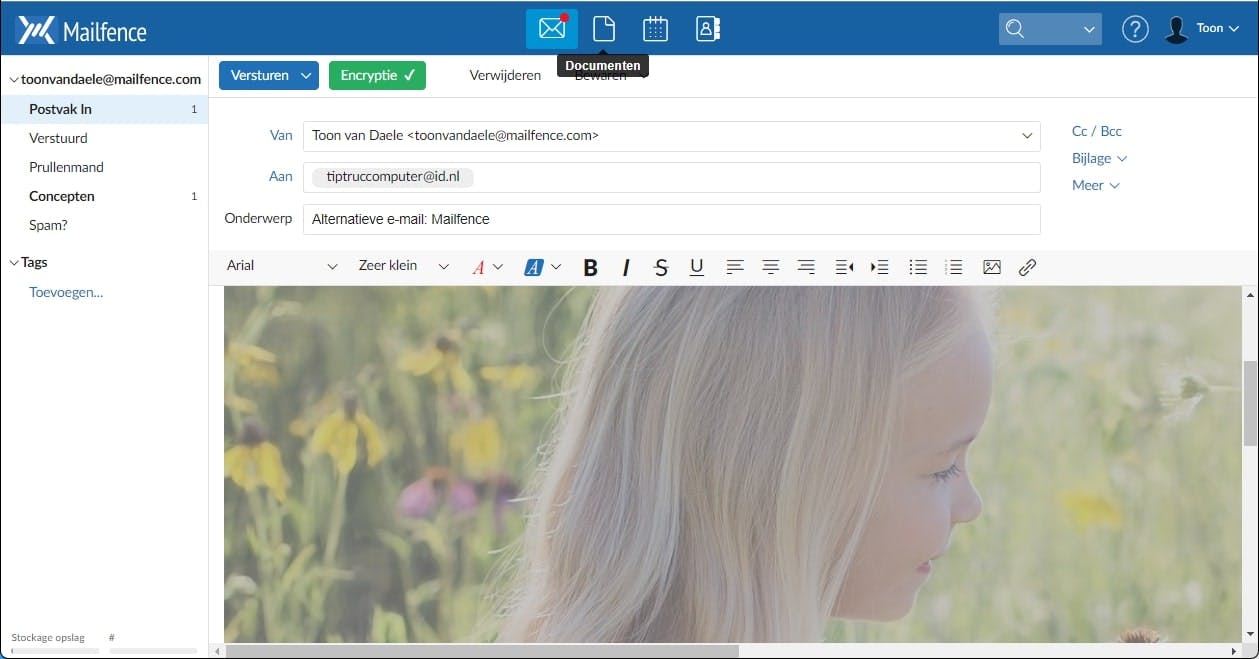Apply underline formatting
The width and height of the screenshot is (1259, 659).
click(x=697, y=267)
